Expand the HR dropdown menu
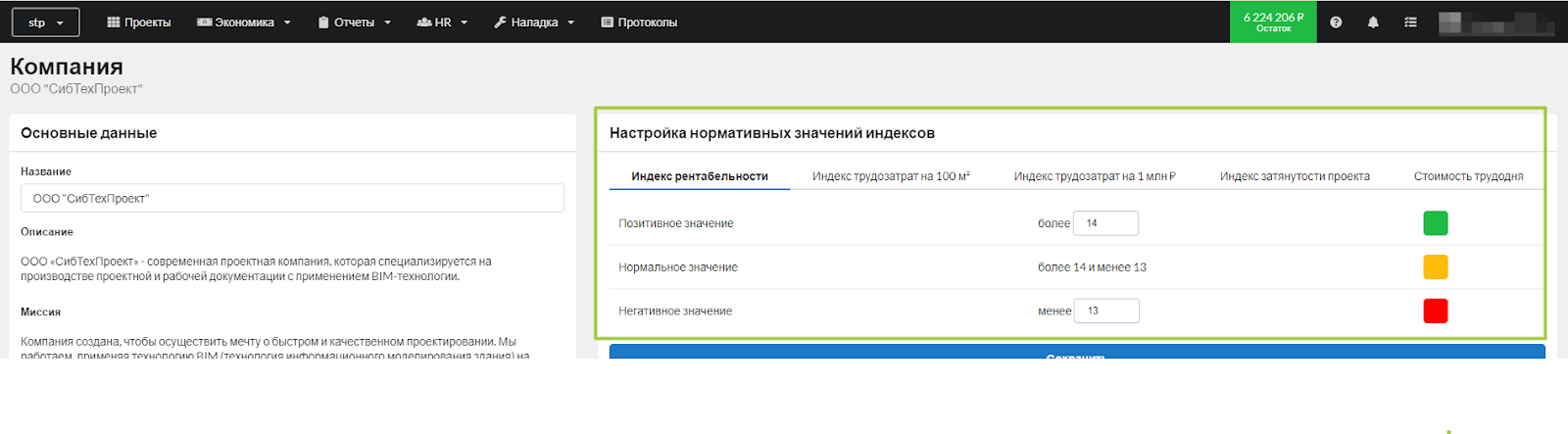Screen dimensions: 1568x434 coord(442,22)
